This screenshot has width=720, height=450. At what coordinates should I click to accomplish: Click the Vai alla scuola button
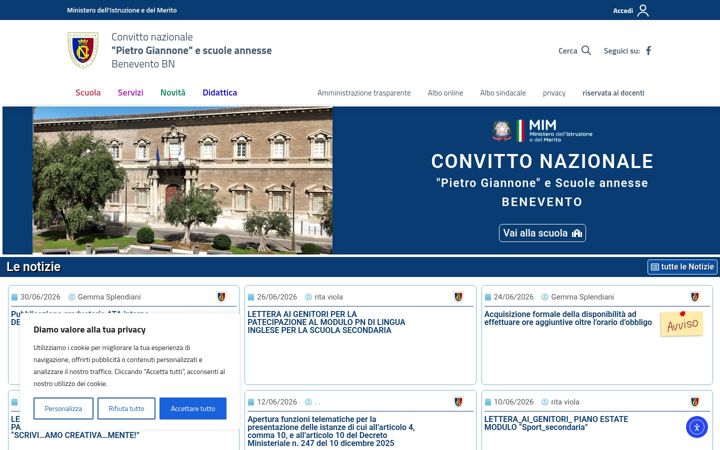pyautogui.click(x=542, y=233)
